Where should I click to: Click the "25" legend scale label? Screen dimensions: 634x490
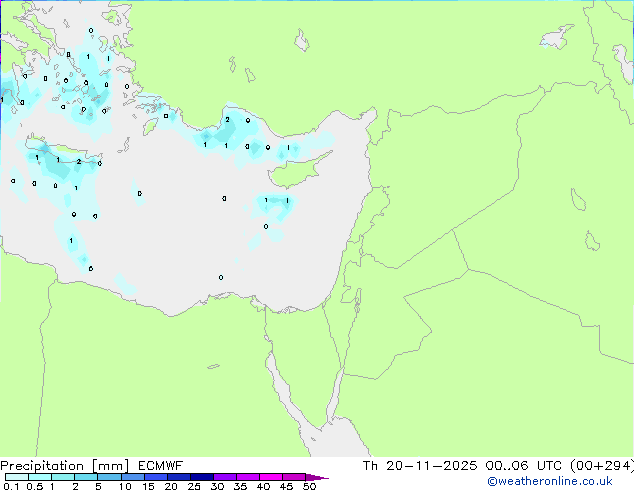(x=194, y=486)
